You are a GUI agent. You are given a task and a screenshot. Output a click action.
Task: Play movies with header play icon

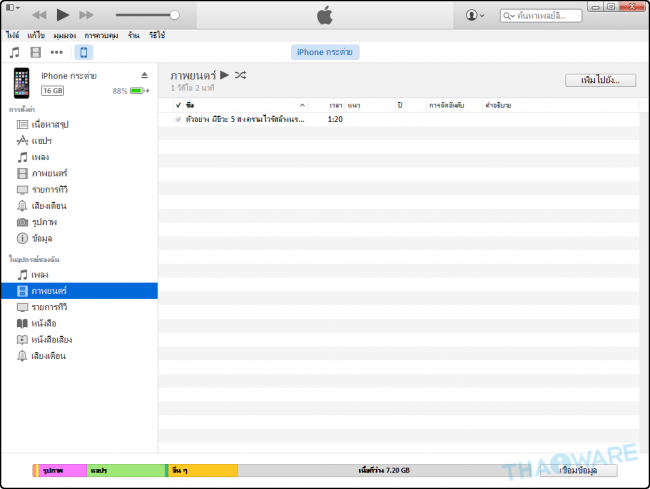[x=224, y=75]
